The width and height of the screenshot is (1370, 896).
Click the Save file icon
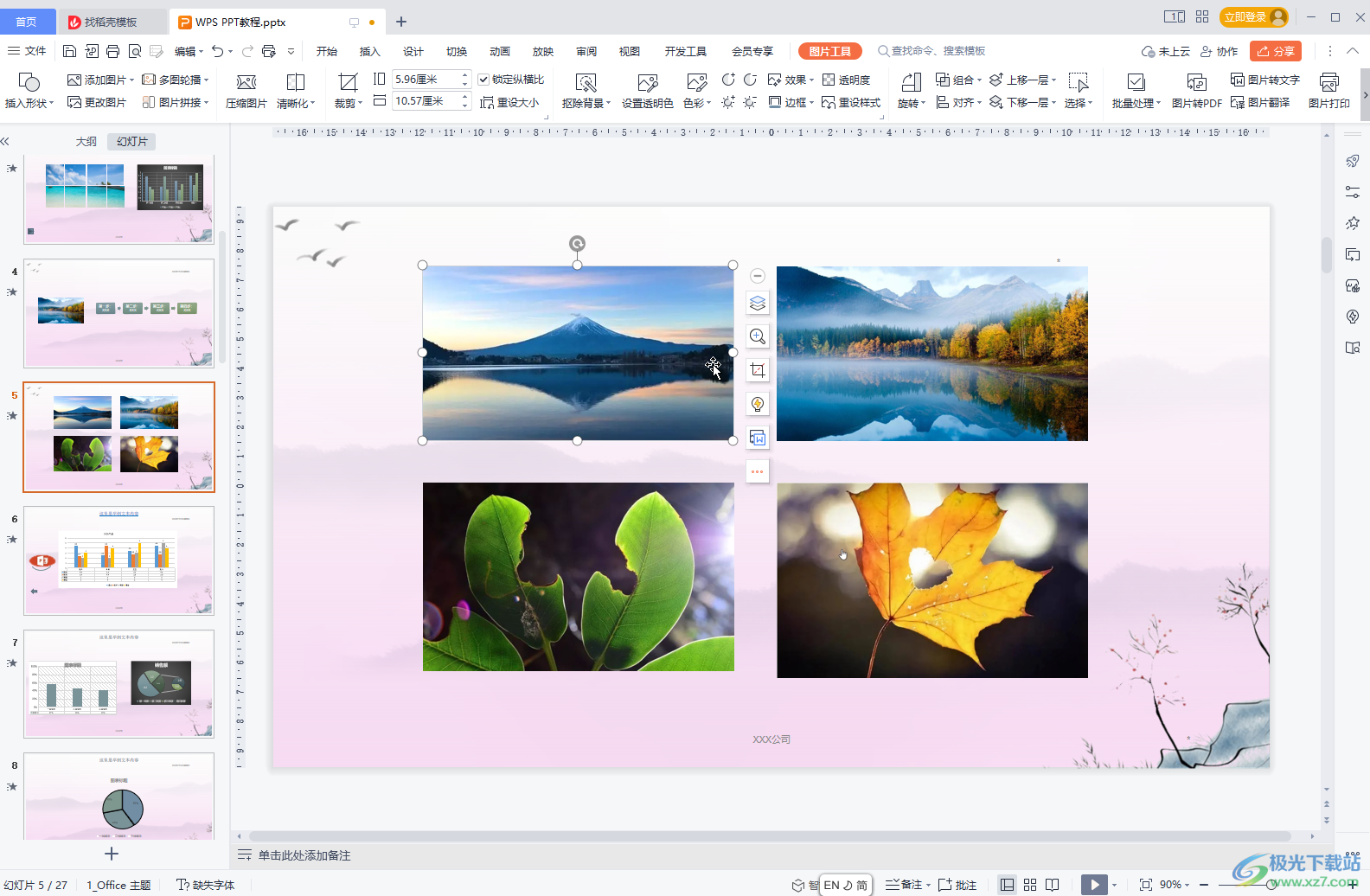[70, 51]
